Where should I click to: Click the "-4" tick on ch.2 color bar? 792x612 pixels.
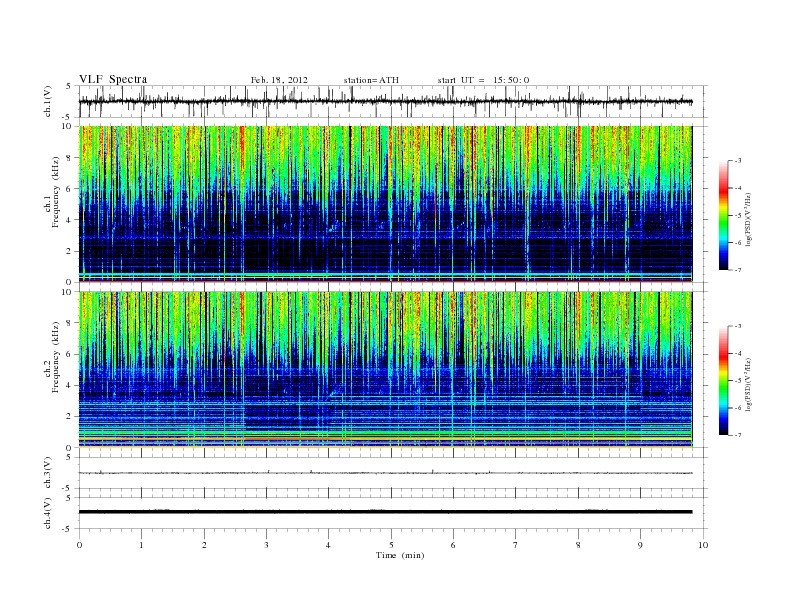pyautogui.click(x=738, y=353)
